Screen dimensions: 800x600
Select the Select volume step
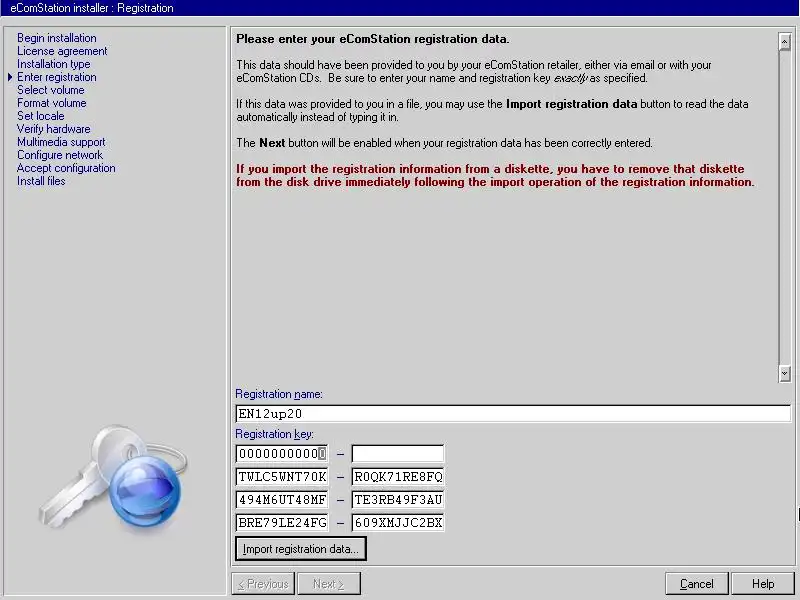click(51, 90)
